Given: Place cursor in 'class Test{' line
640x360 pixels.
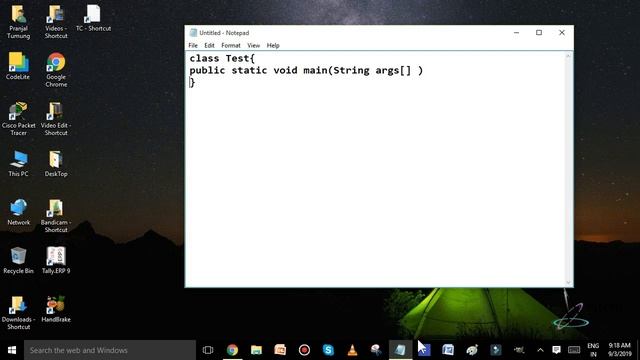Looking at the screenshot, I should 222,58.
